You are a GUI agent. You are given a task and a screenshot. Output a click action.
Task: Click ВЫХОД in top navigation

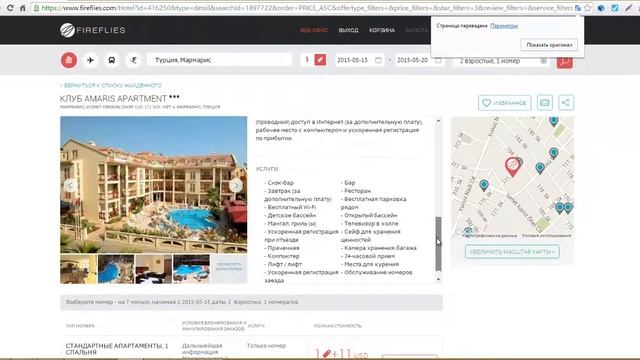click(x=348, y=30)
